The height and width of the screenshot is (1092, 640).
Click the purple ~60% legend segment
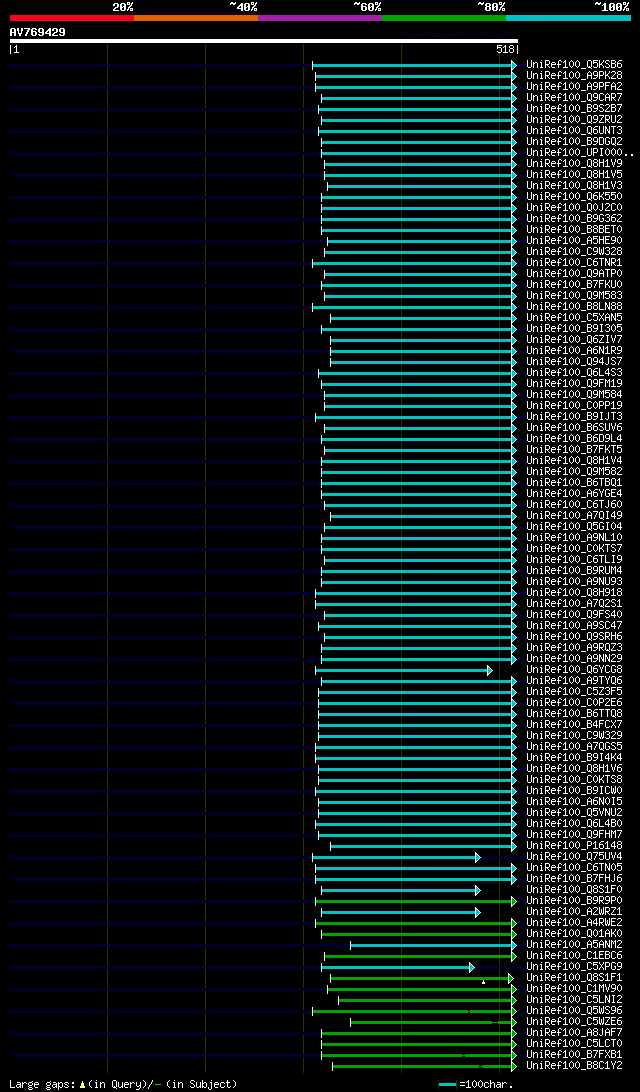click(320, 17)
